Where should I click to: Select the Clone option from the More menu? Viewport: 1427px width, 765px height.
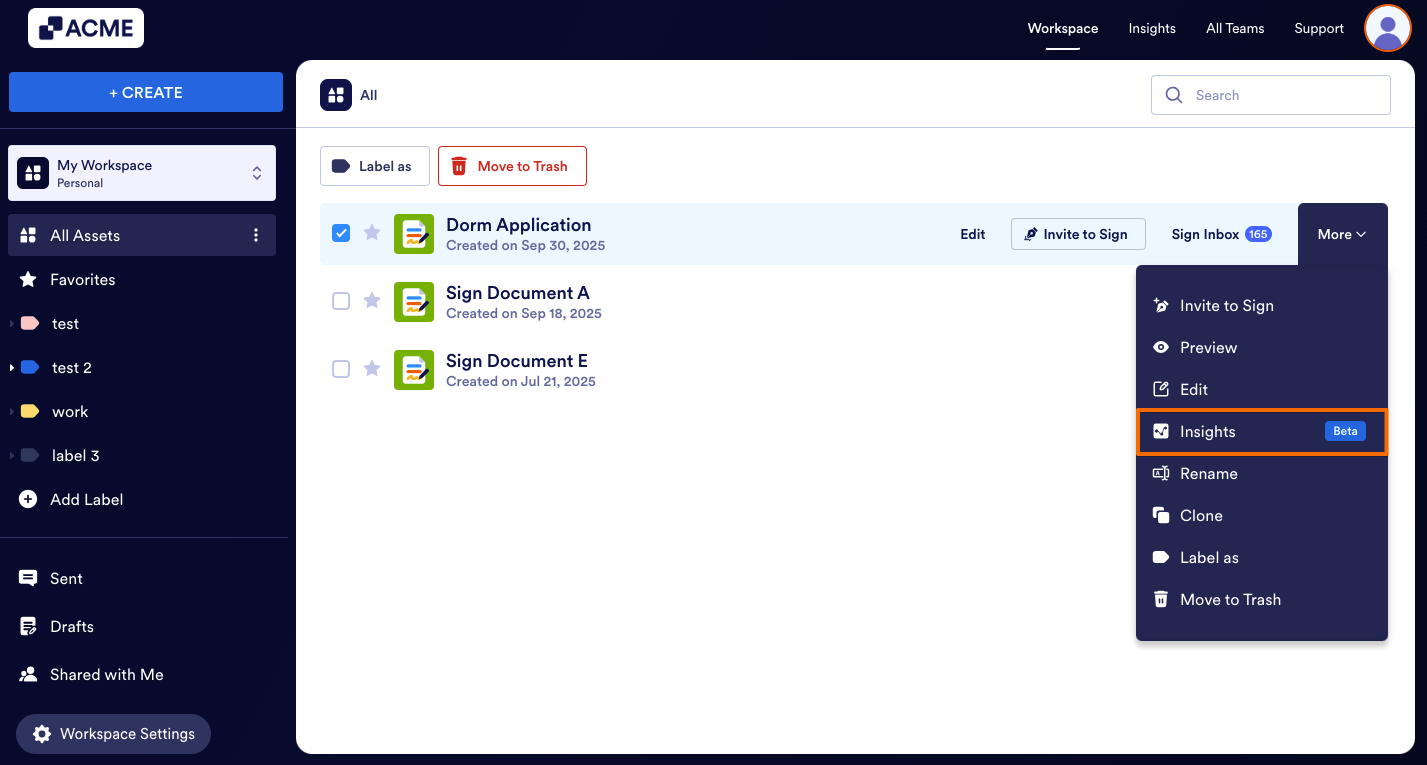click(x=1200, y=515)
